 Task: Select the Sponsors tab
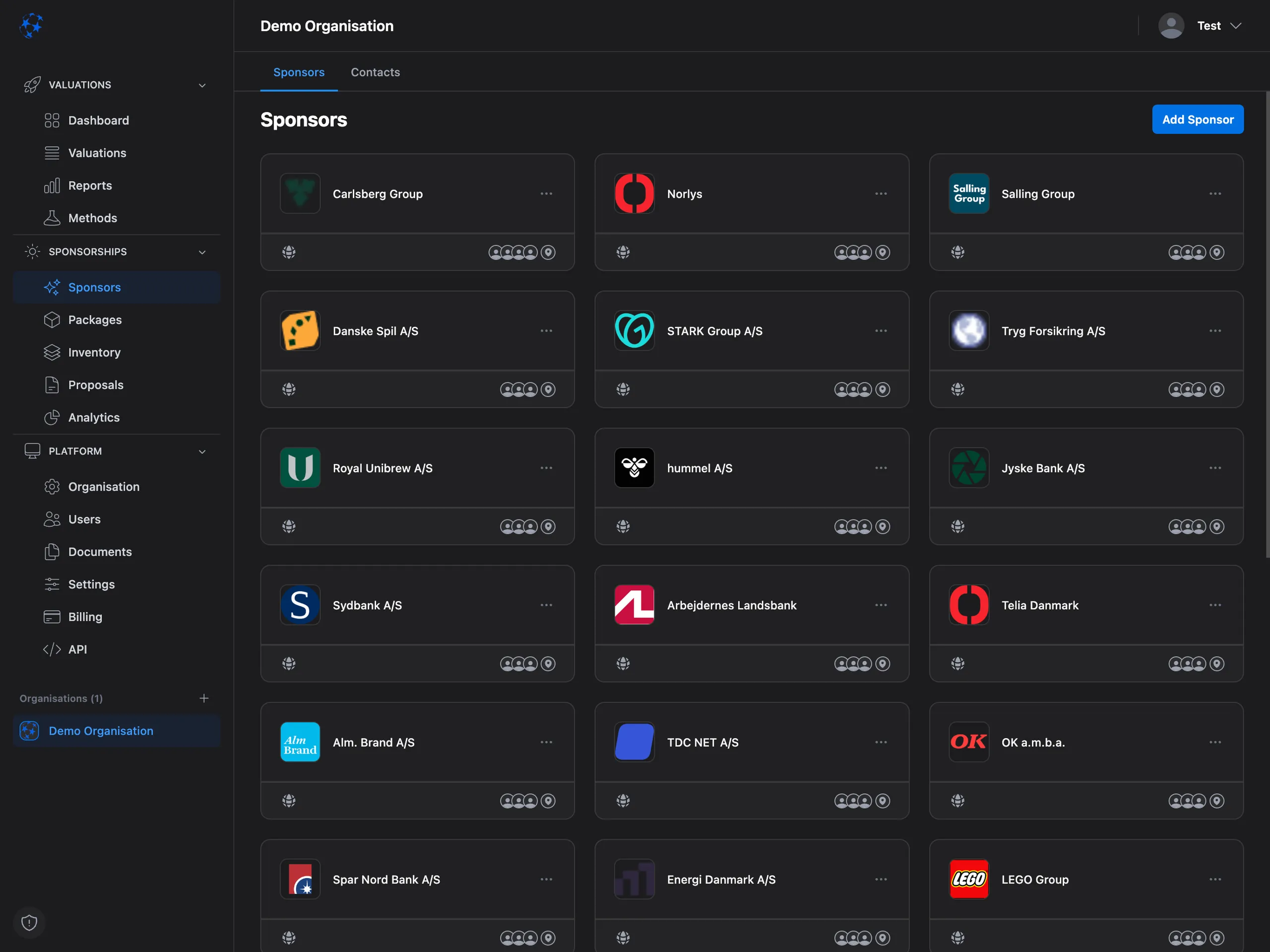click(x=299, y=72)
